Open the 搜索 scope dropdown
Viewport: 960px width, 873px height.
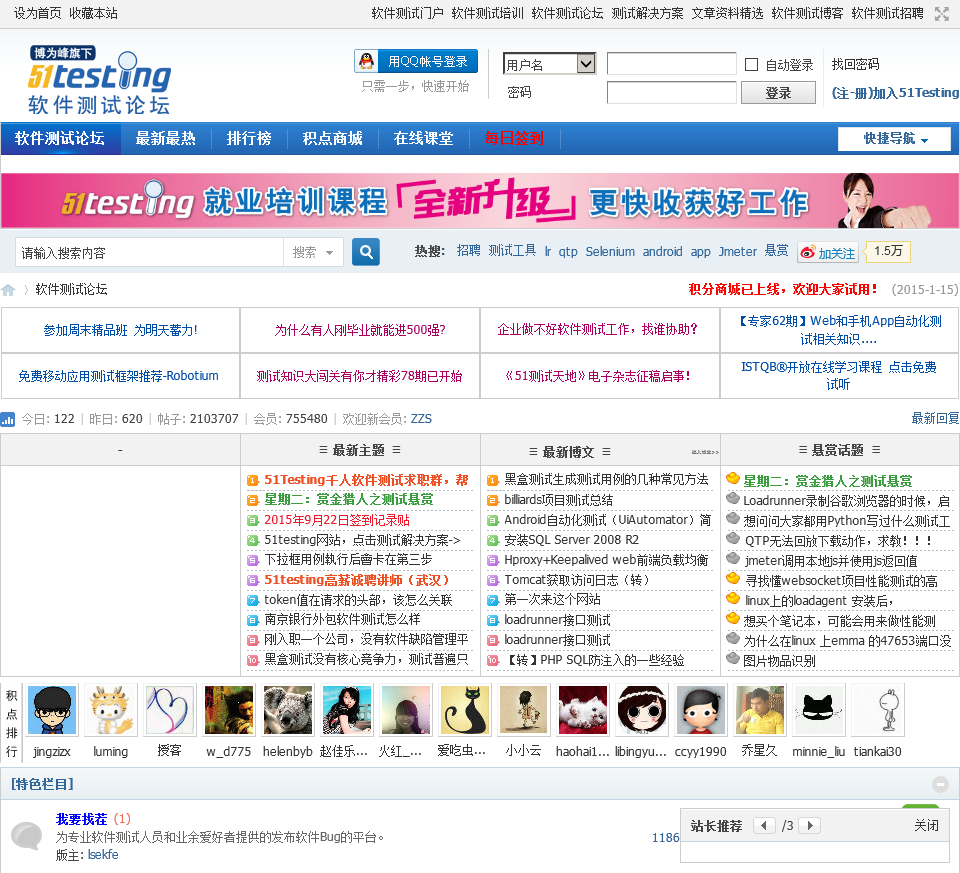point(313,252)
